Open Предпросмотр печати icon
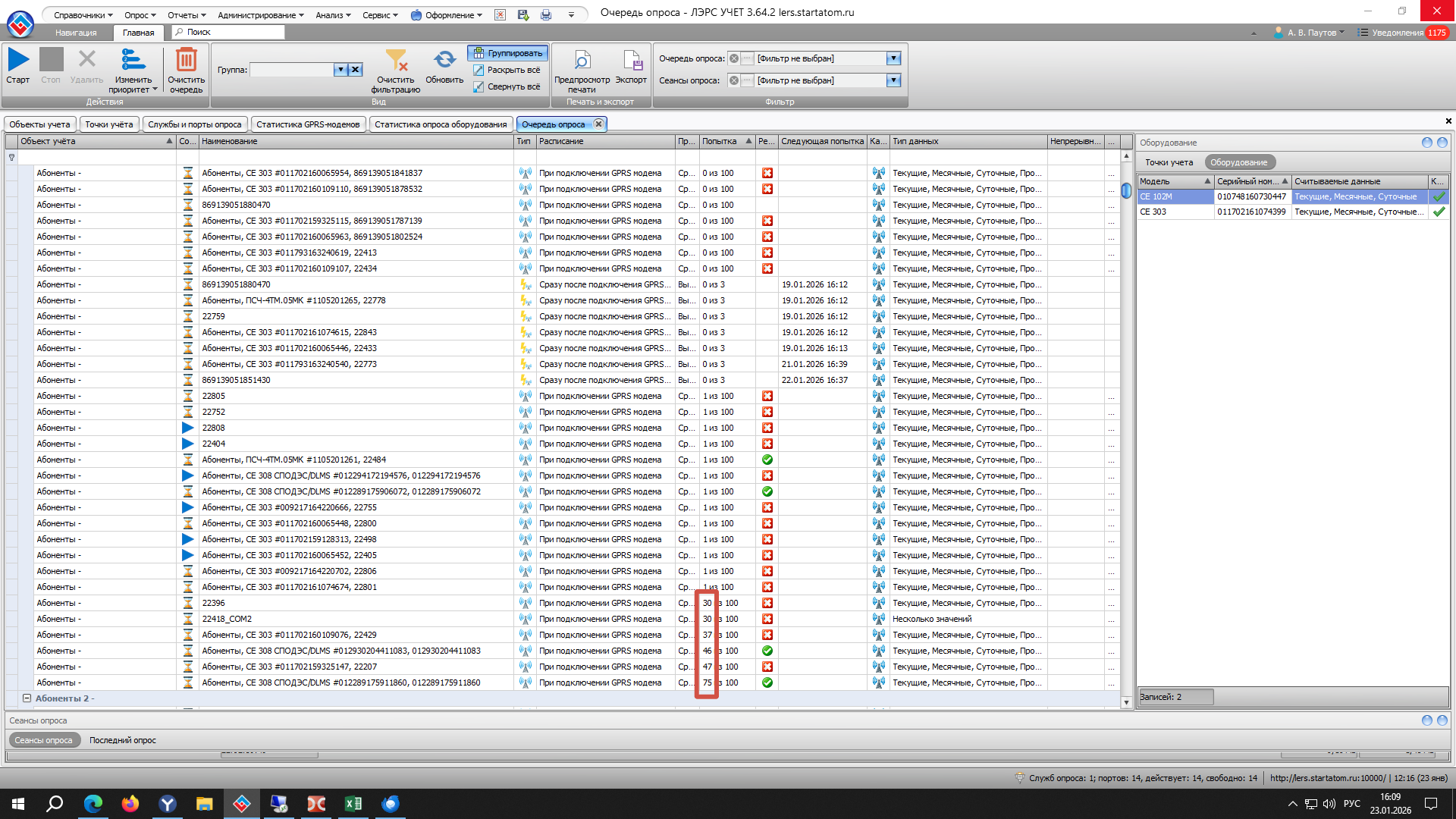Screen dimensions: 1456x819 582,60
